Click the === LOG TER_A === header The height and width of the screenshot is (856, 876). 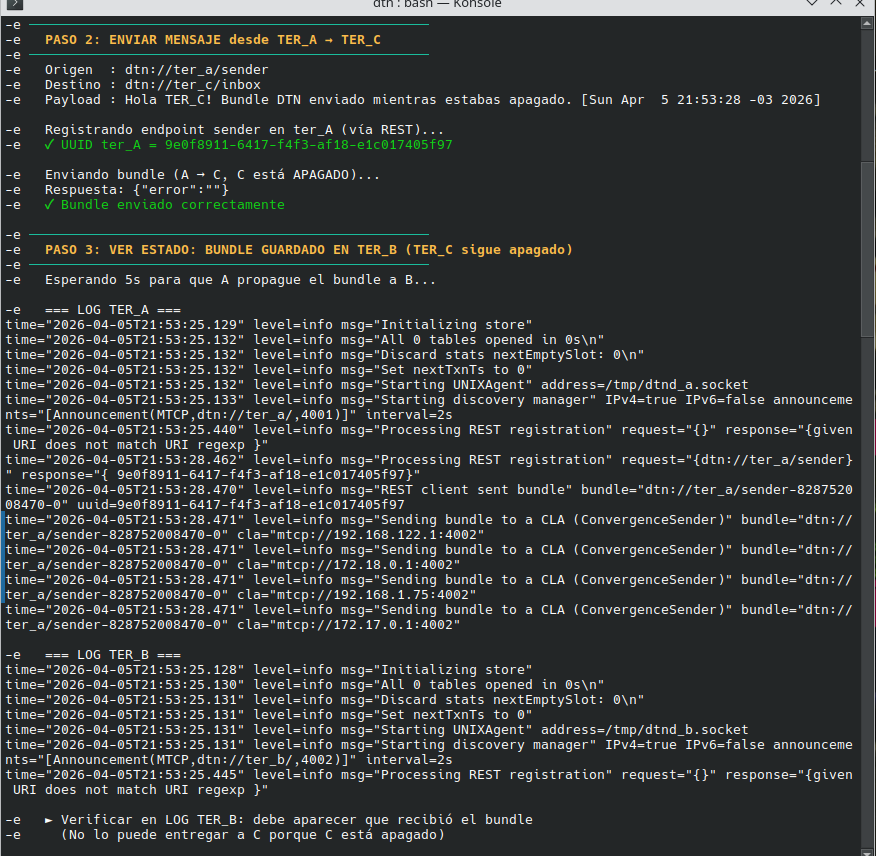click(x=113, y=310)
